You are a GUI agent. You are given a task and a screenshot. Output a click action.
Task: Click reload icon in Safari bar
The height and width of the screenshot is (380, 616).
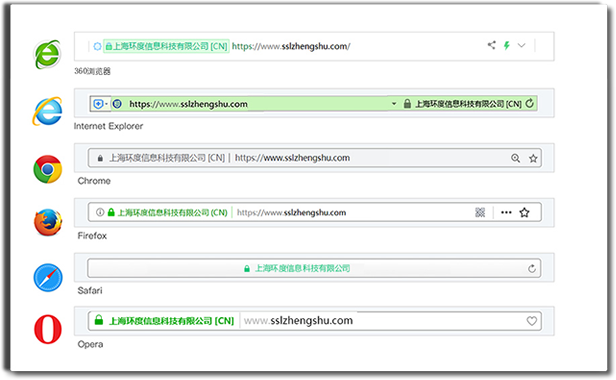532,268
